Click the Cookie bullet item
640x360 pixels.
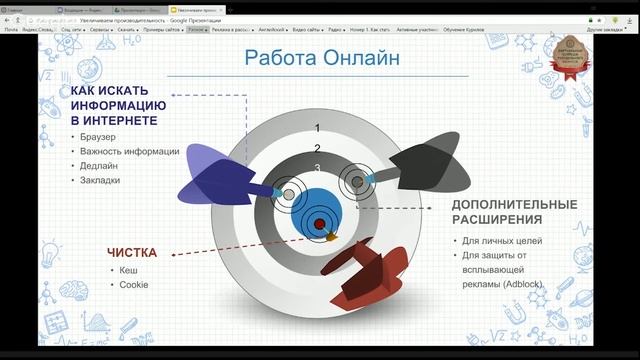click(x=134, y=285)
